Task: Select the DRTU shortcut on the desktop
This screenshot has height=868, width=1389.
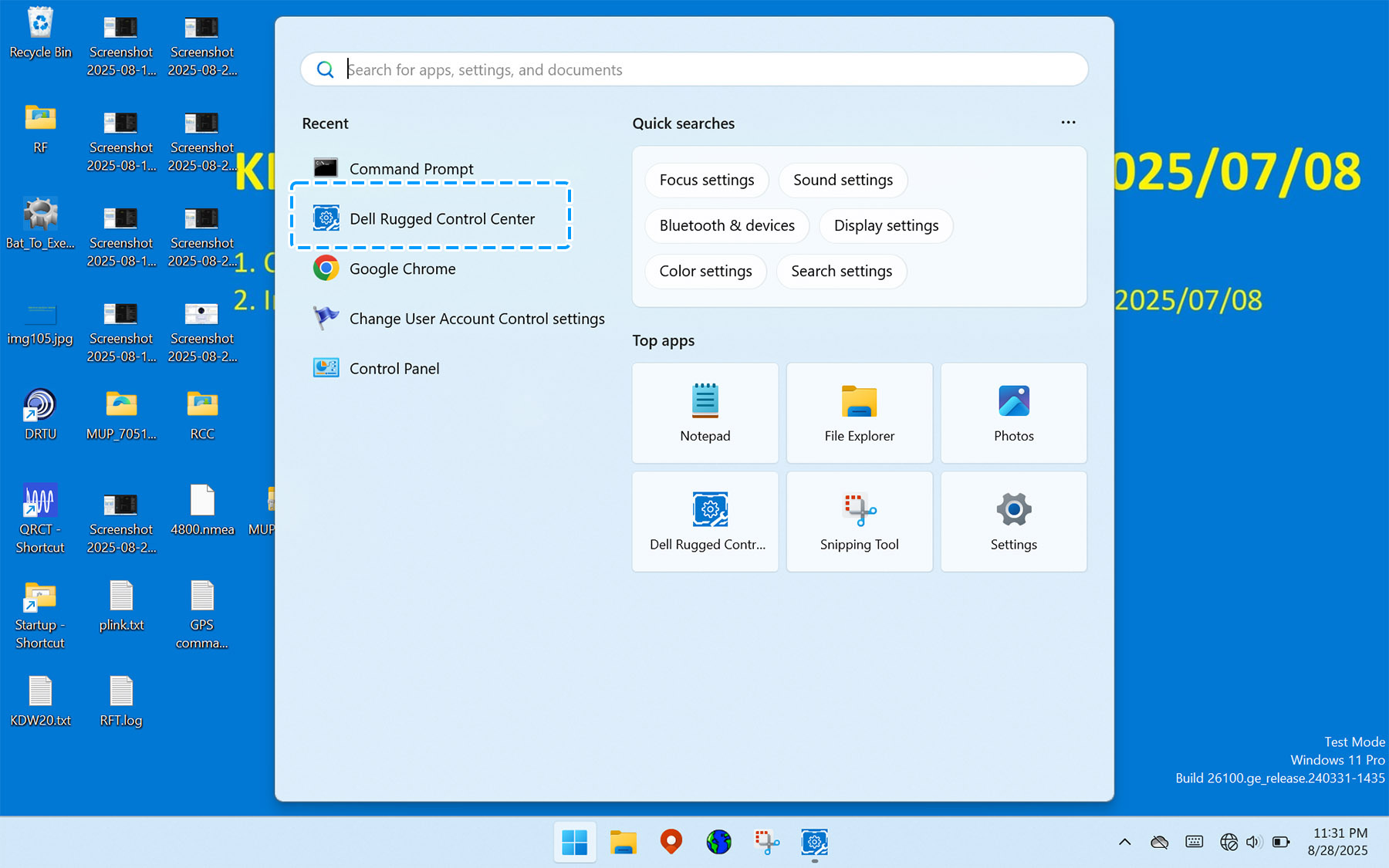Action: click(x=40, y=415)
